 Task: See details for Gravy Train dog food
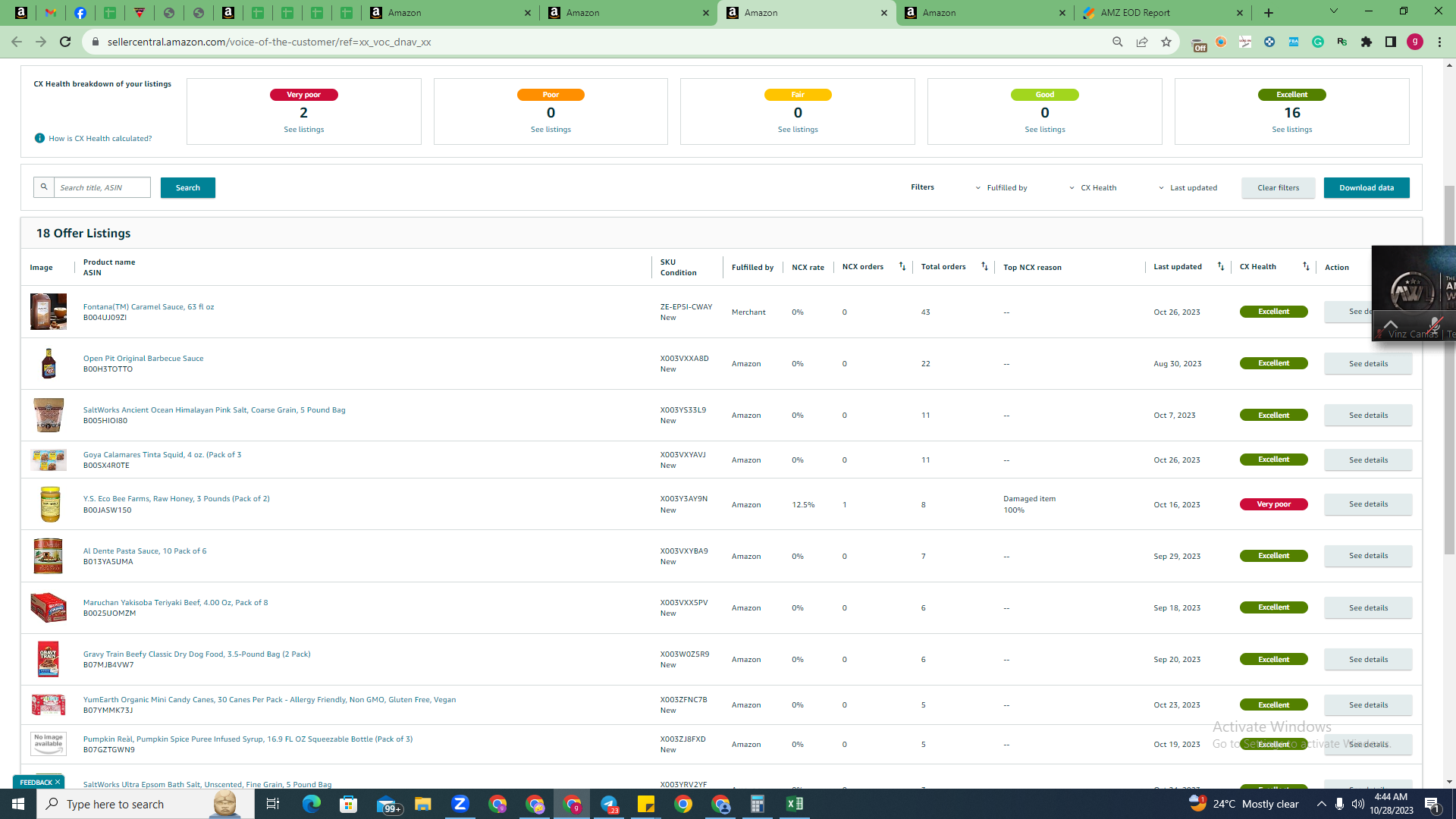pyautogui.click(x=1368, y=660)
